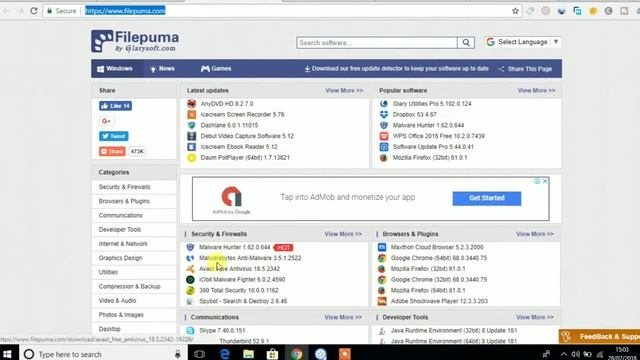This screenshot has height=360, width=640.
Task: Click the search magnifier button
Action: pos(466,42)
